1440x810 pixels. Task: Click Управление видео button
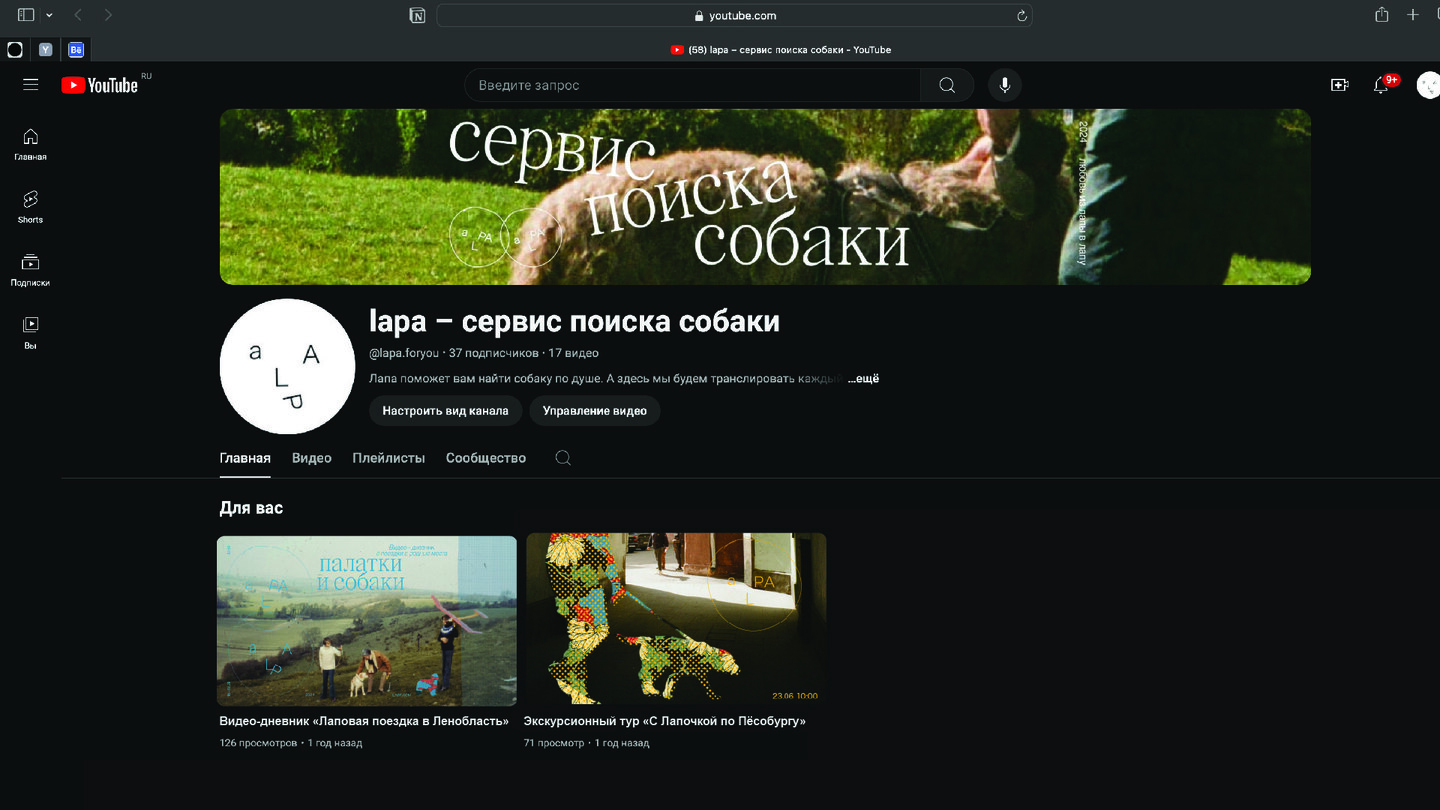[595, 411]
